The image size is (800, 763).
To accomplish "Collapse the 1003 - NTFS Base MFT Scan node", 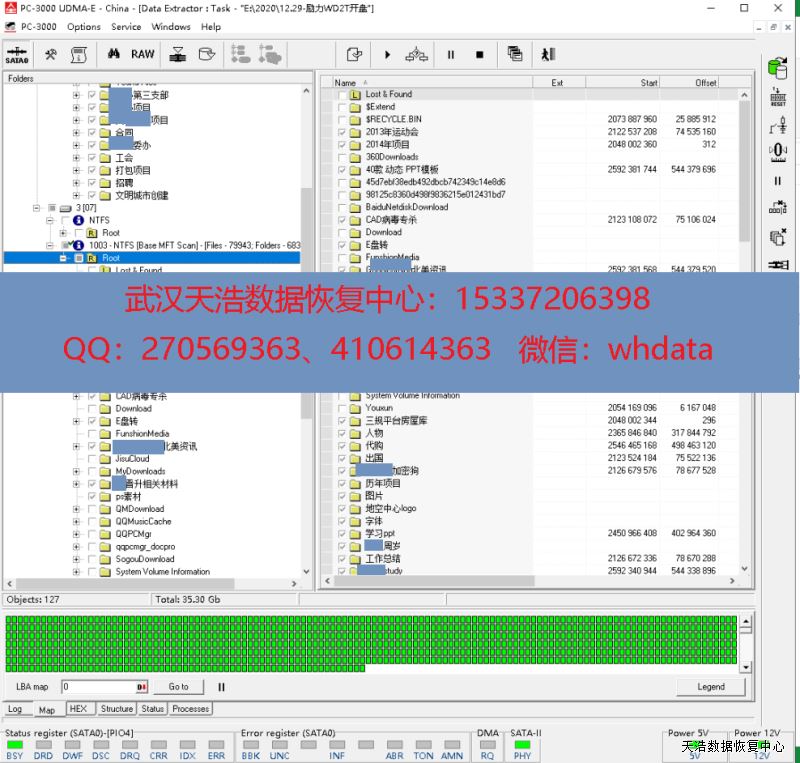I will (51, 245).
